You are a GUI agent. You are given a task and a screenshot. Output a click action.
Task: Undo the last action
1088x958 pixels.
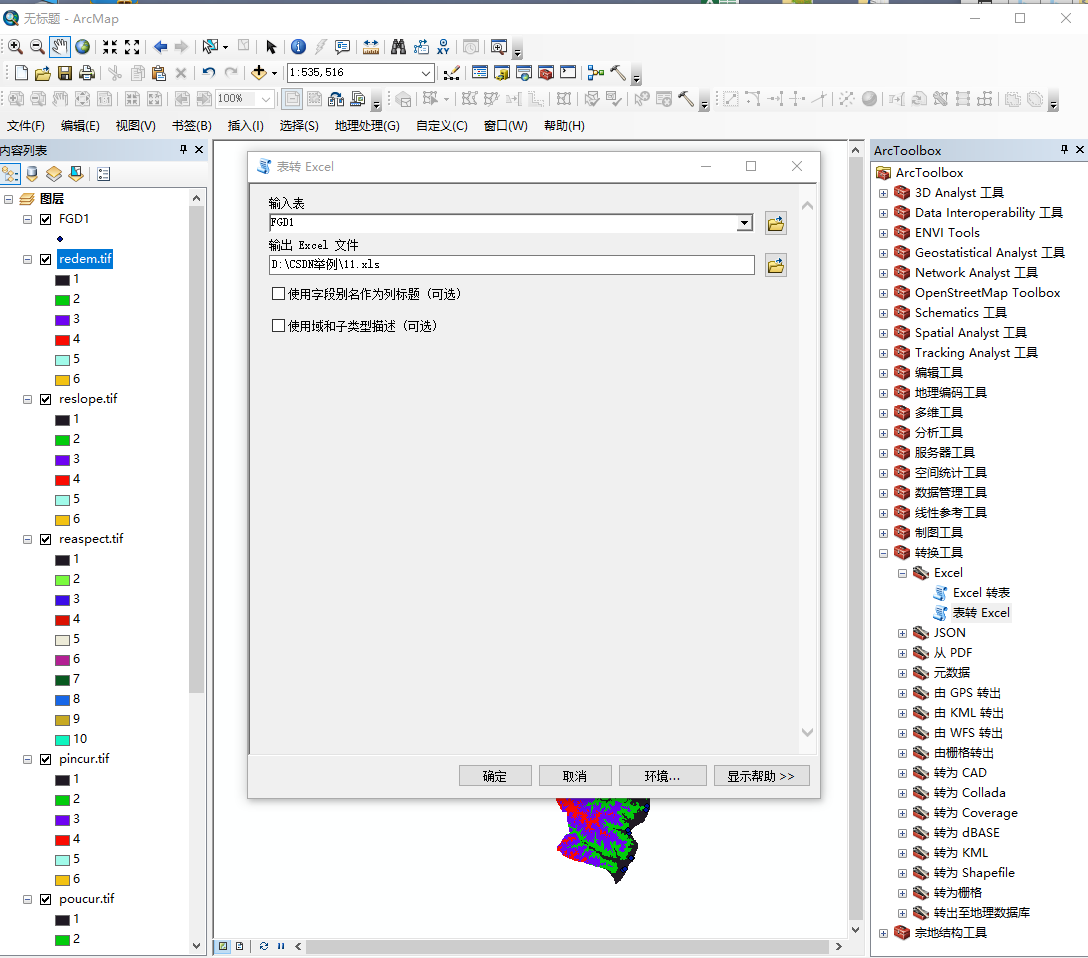(209, 72)
